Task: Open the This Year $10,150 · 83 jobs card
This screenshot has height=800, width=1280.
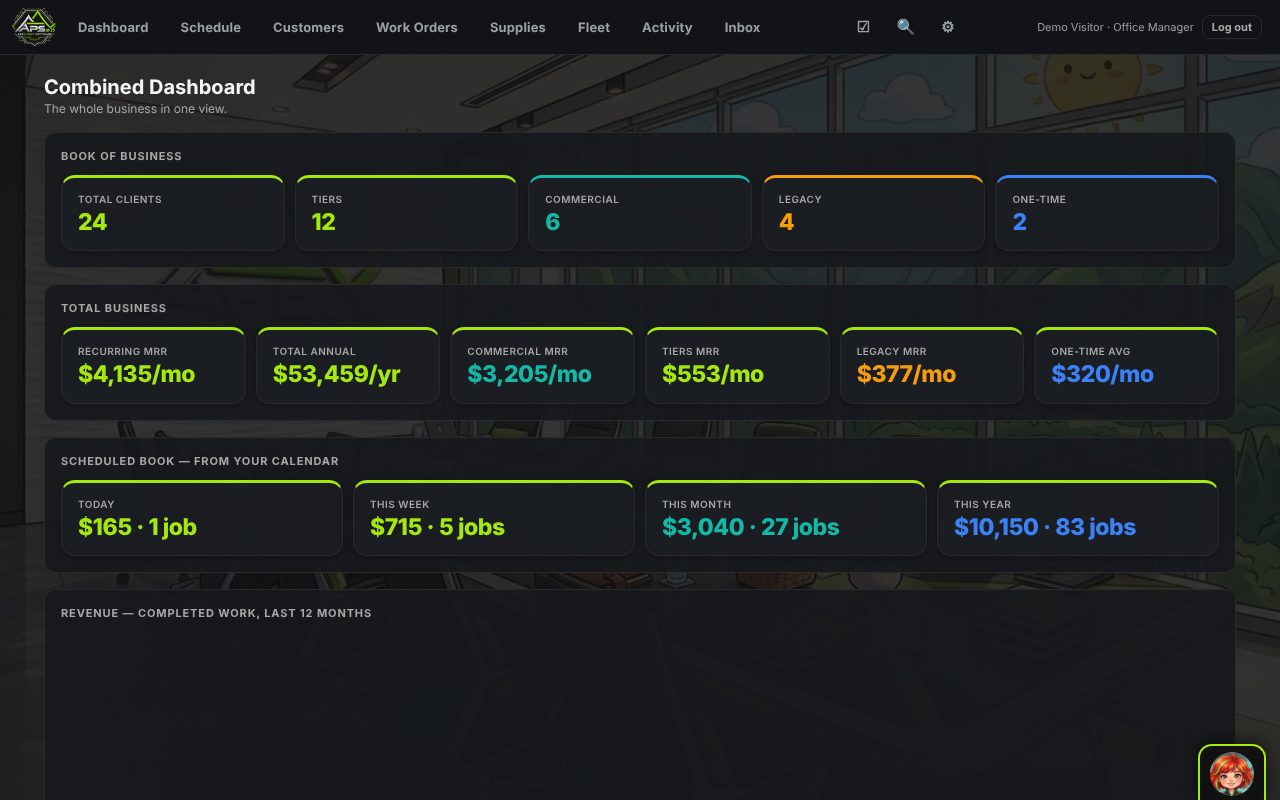Action: pyautogui.click(x=1078, y=518)
